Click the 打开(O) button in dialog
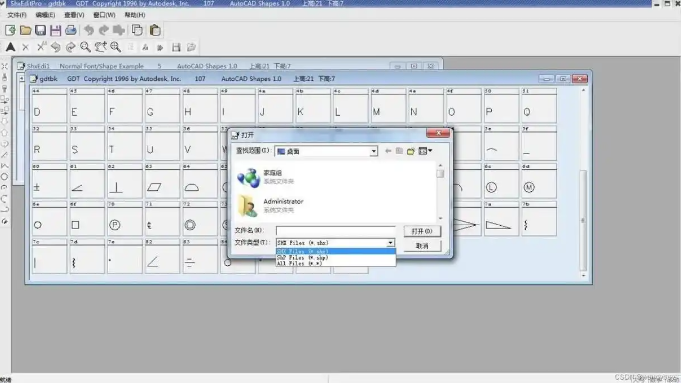 click(422, 231)
